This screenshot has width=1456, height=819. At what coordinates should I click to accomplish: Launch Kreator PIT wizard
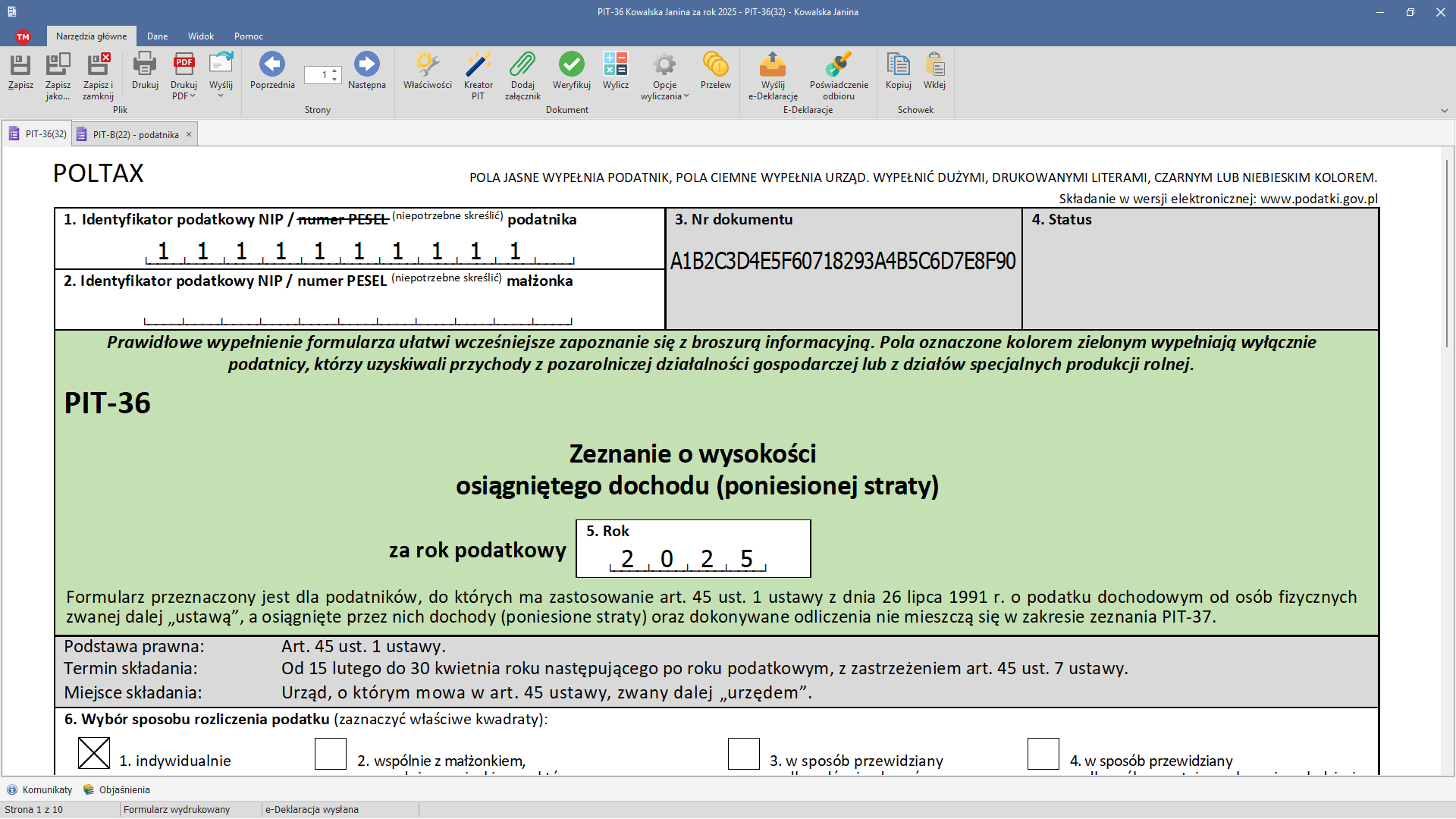[x=478, y=76]
